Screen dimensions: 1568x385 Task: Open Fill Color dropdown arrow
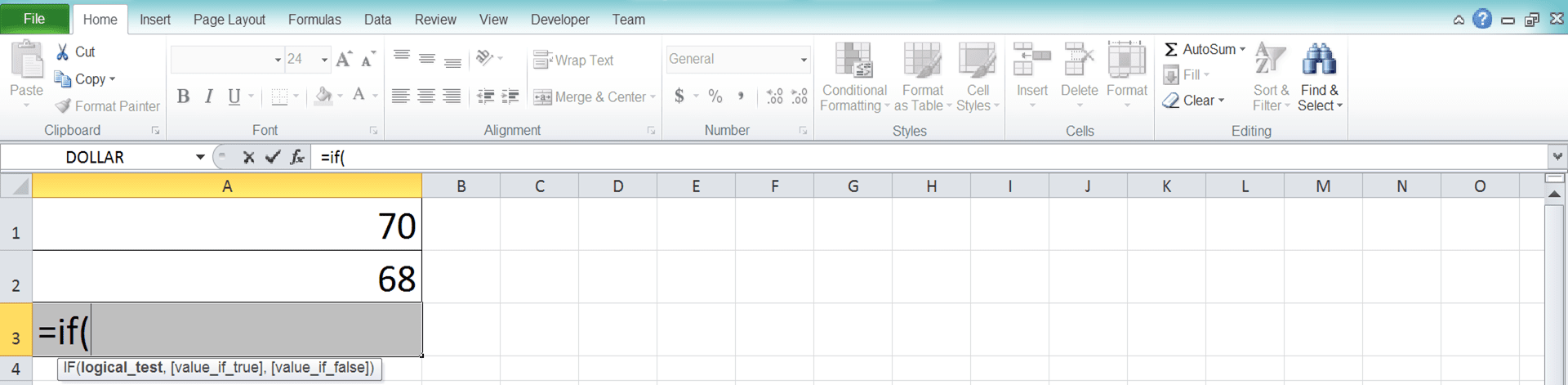click(340, 96)
